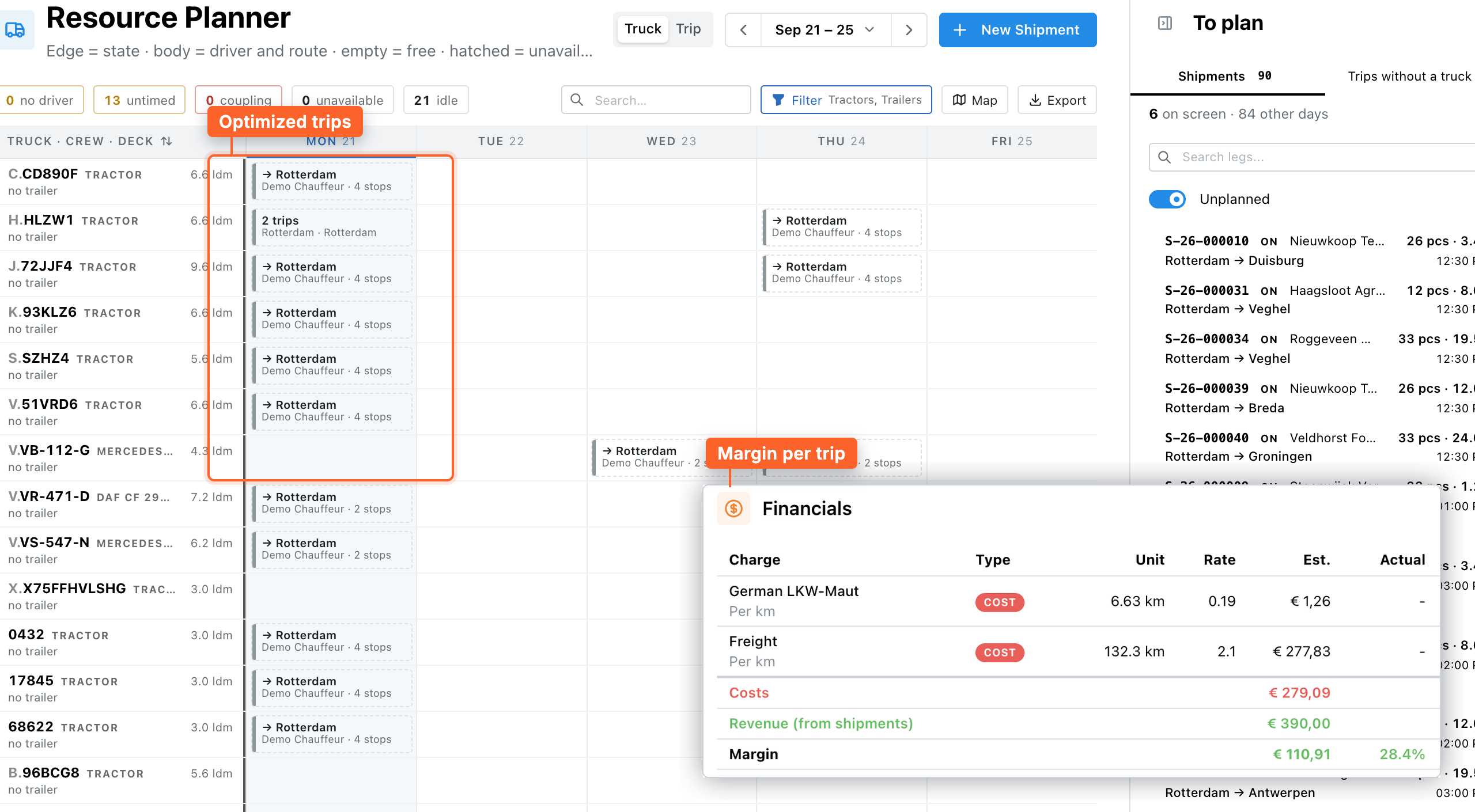Toggle the Unplanned switch
Image resolution: width=1475 pixels, height=812 pixels.
pyautogui.click(x=1167, y=199)
